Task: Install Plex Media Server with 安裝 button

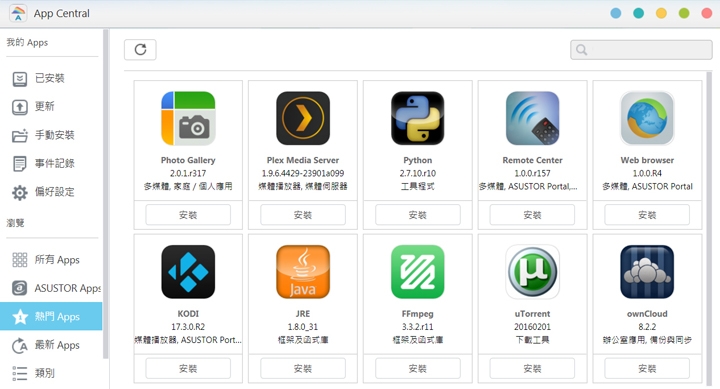Action: point(303,214)
